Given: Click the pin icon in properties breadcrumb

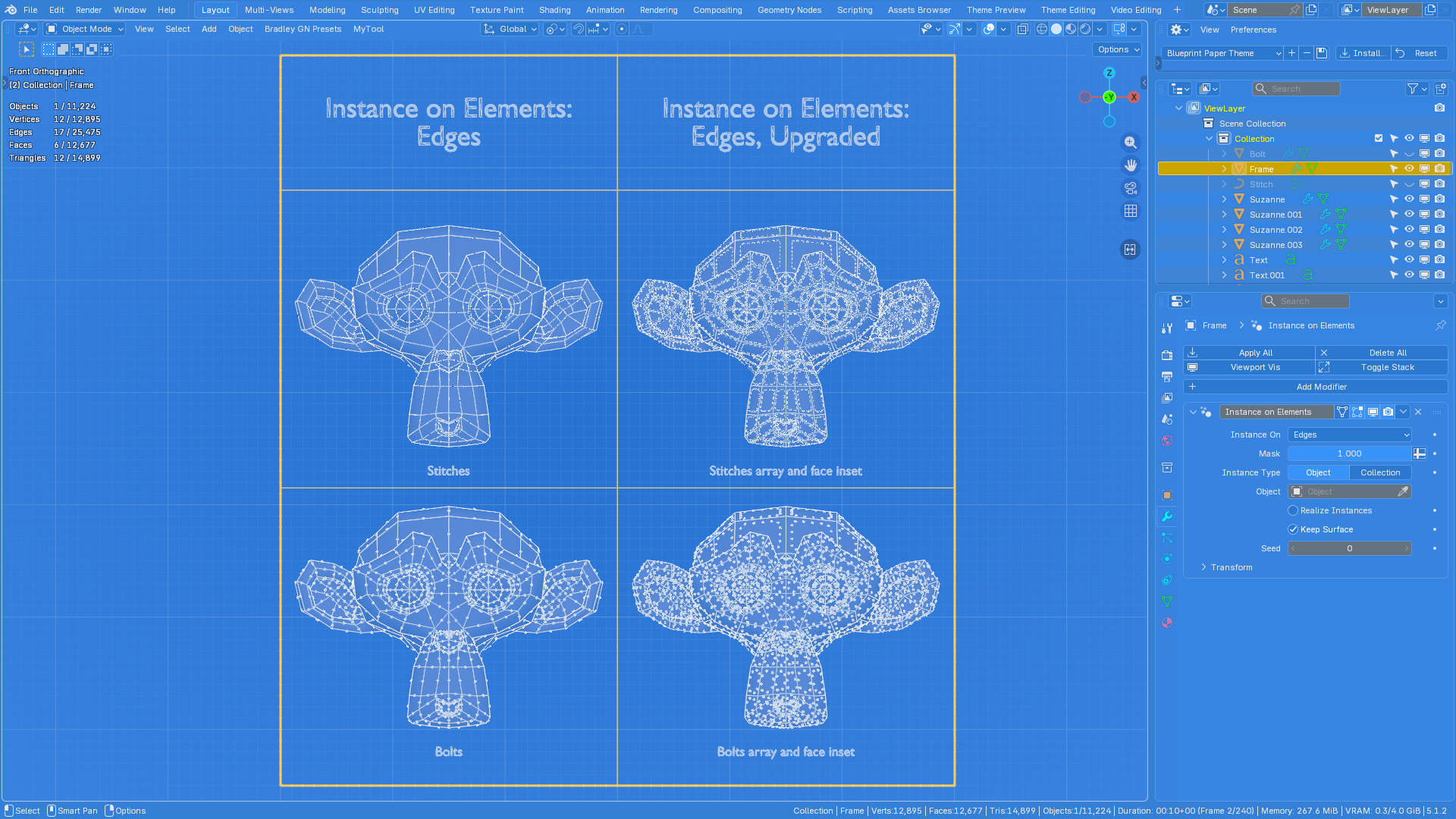Looking at the screenshot, I should 1440,325.
